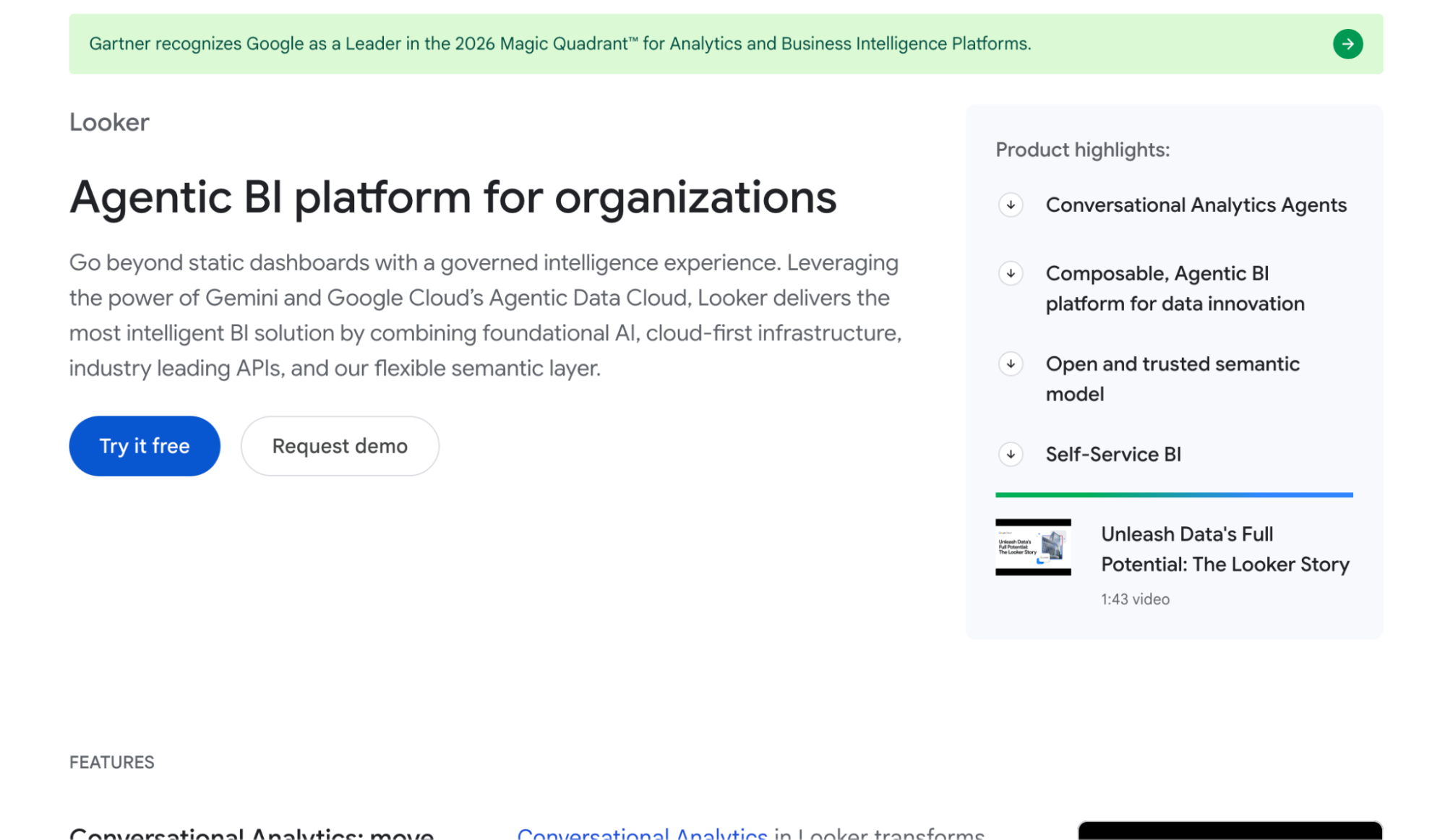Click the green arrow icon in Gartner banner
1445x840 pixels.
1347,44
